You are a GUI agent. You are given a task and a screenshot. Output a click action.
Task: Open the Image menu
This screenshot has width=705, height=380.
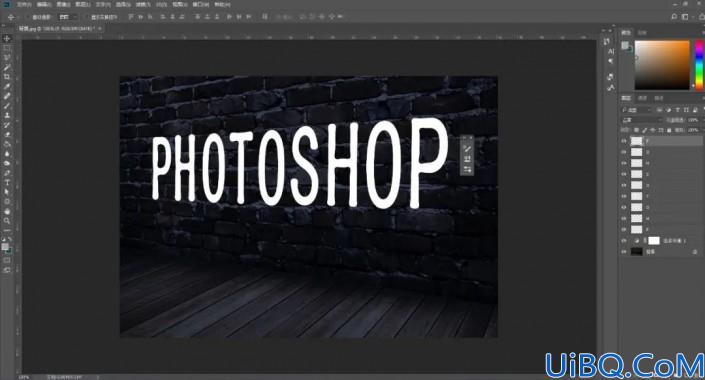(x=63, y=4)
